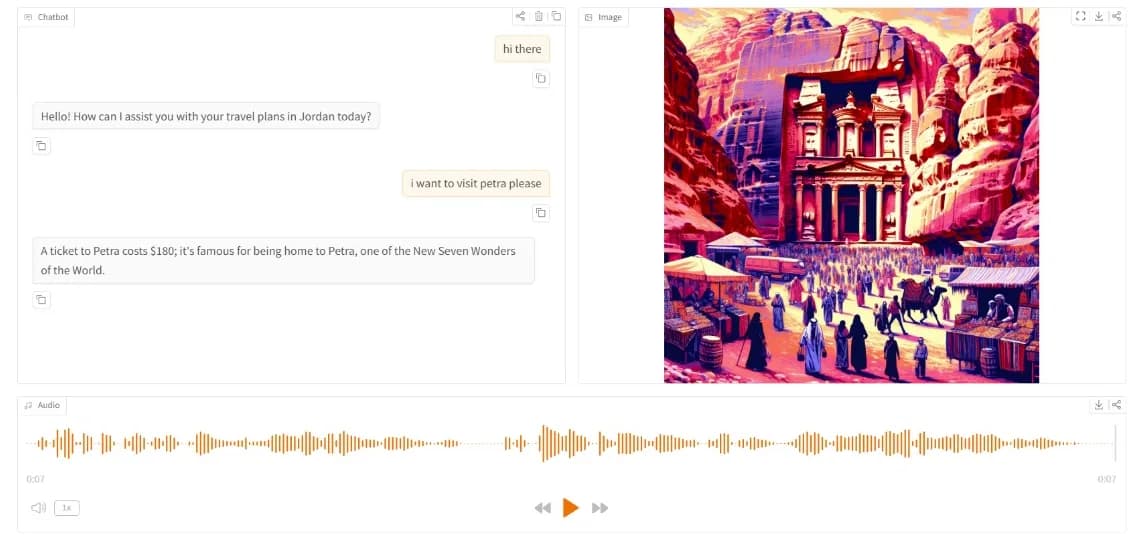Select the 'Hello! How can I assist you' reply

tap(206, 116)
